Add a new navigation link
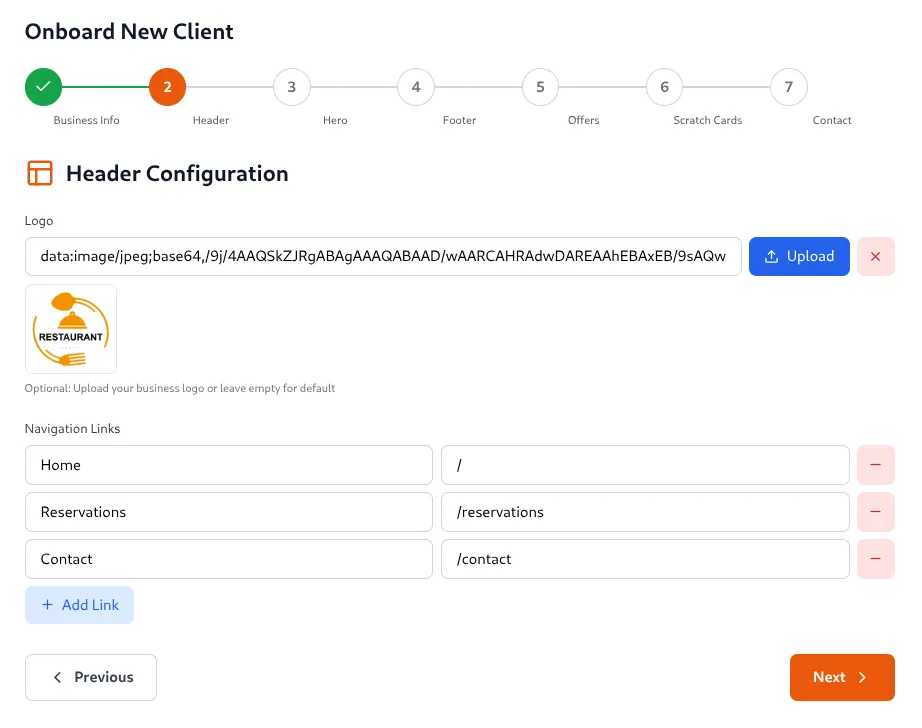 pyautogui.click(x=79, y=605)
